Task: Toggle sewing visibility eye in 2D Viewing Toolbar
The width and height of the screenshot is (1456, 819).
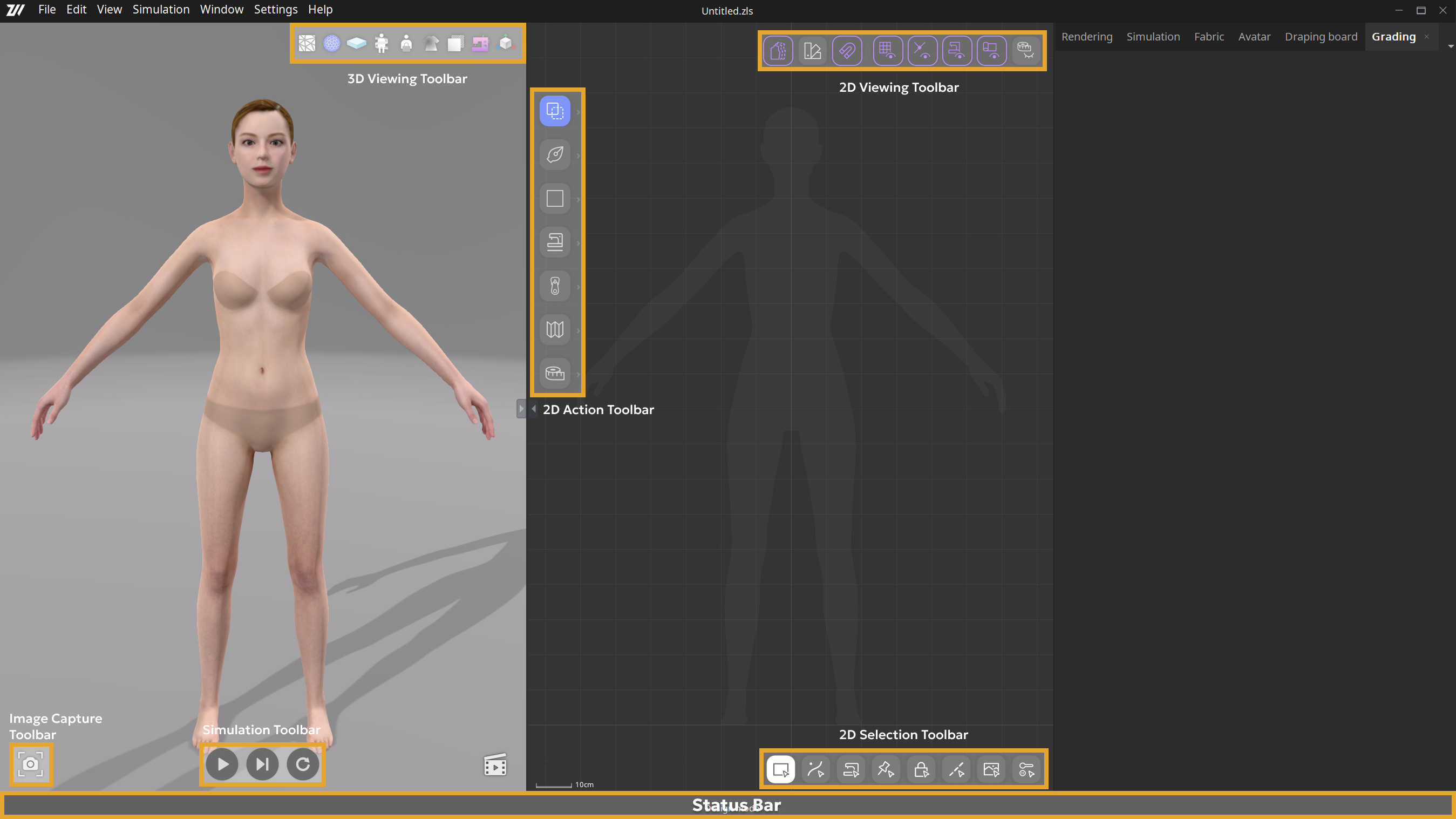Action: [x=956, y=51]
